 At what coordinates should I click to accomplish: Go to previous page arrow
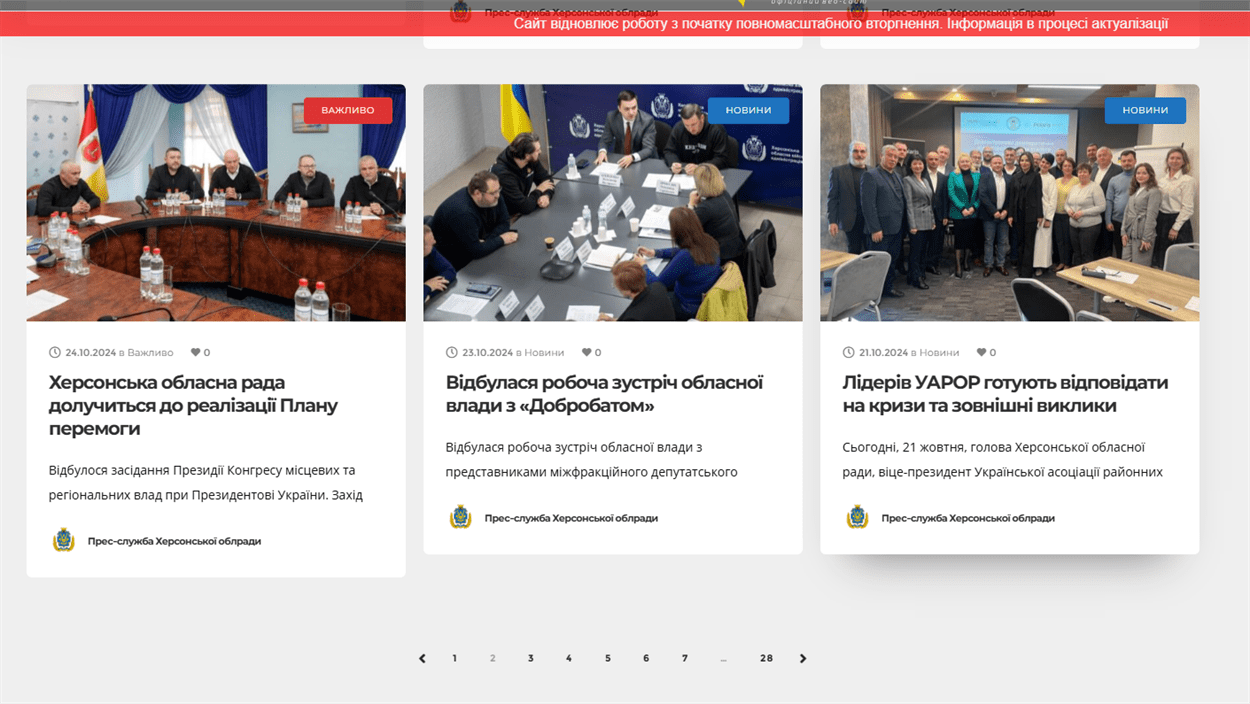tap(422, 658)
